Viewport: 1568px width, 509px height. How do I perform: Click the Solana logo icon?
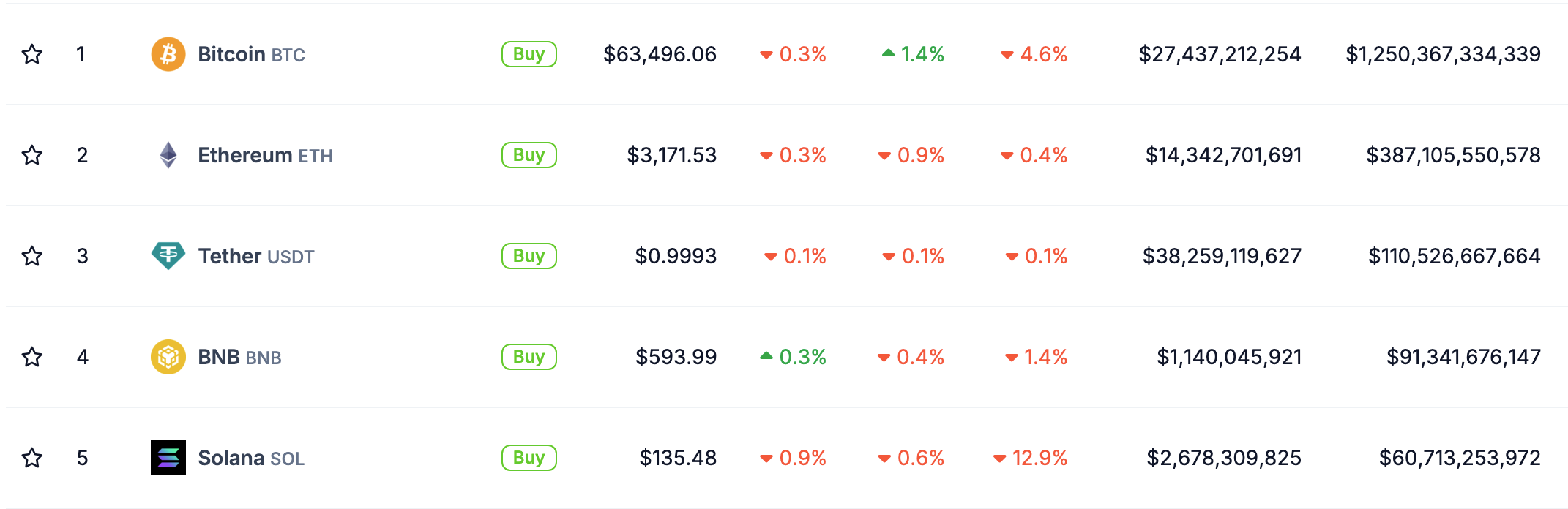[168, 458]
